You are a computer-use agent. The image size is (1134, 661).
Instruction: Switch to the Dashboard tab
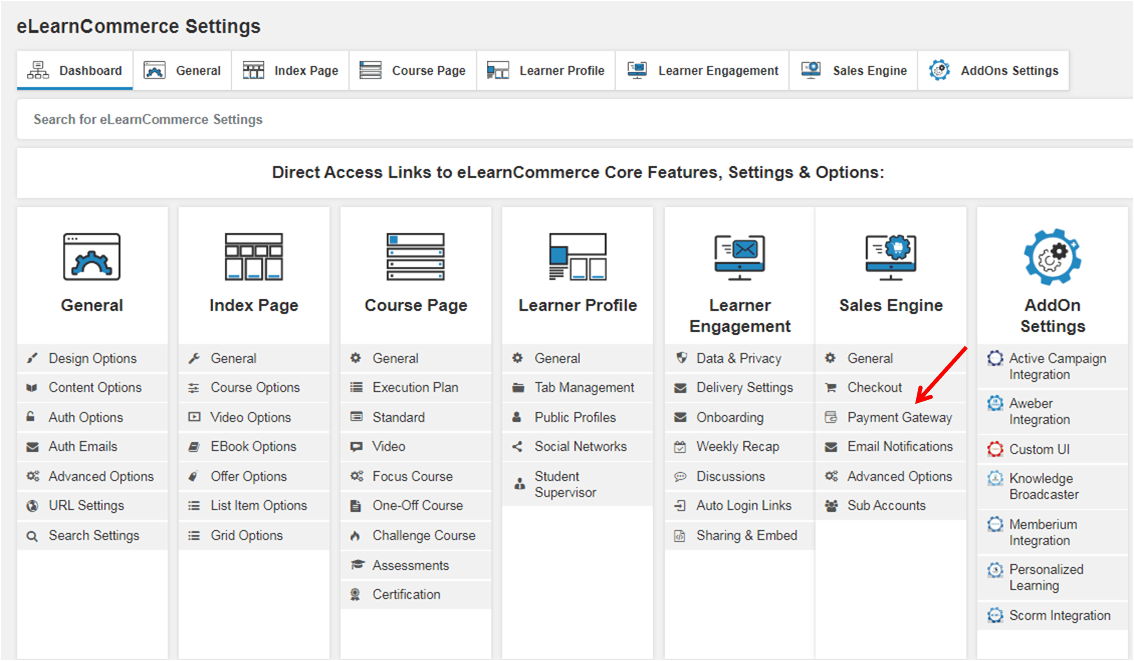(74, 70)
